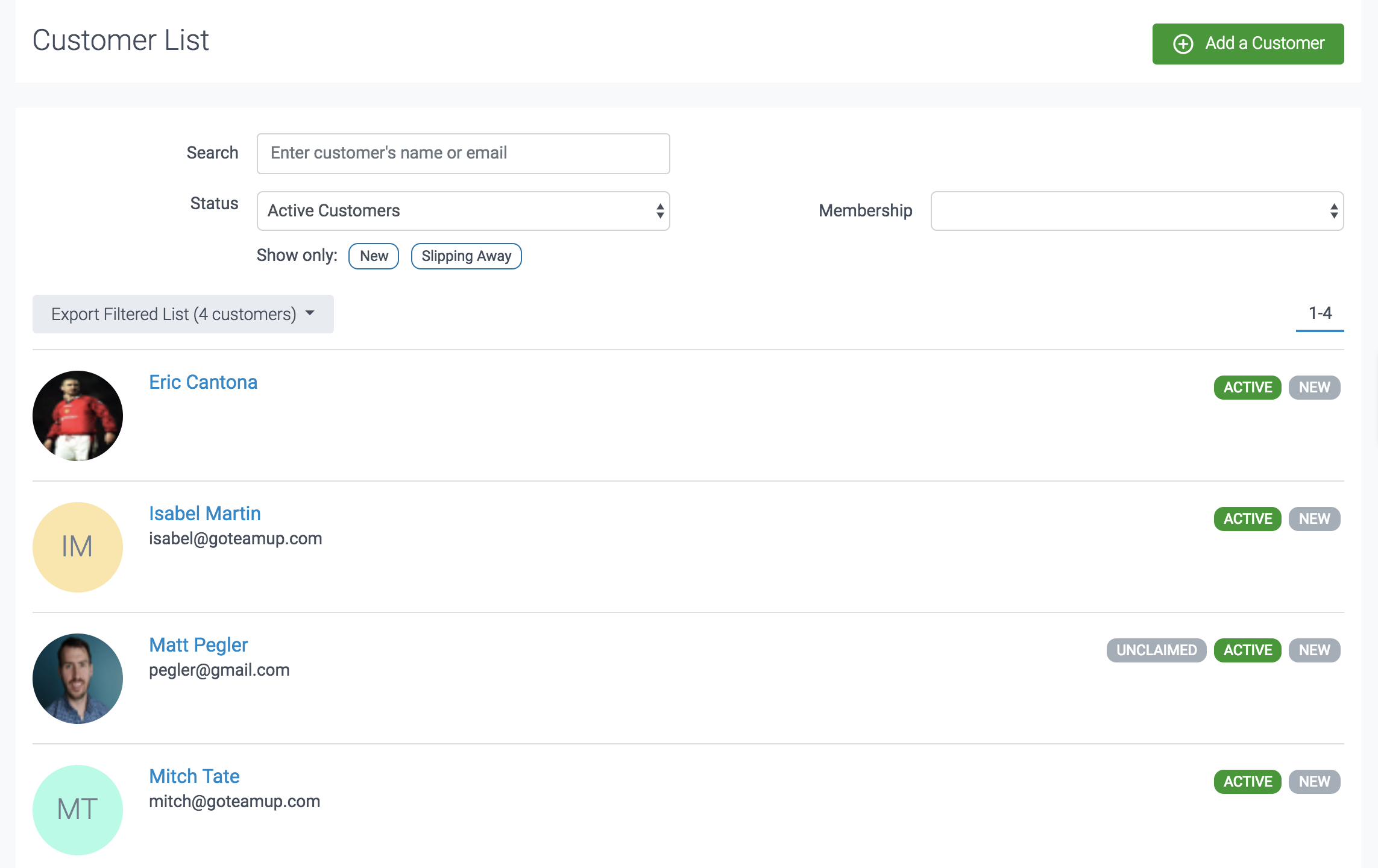Click Mitch Tate's MT avatar circle
The image size is (1378, 868).
(78, 810)
